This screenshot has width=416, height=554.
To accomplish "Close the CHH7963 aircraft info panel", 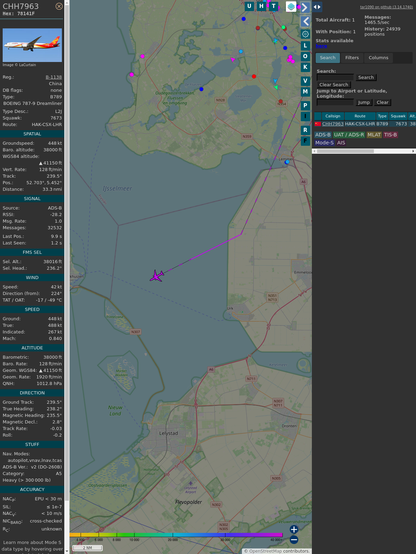I will (x=59, y=6).
